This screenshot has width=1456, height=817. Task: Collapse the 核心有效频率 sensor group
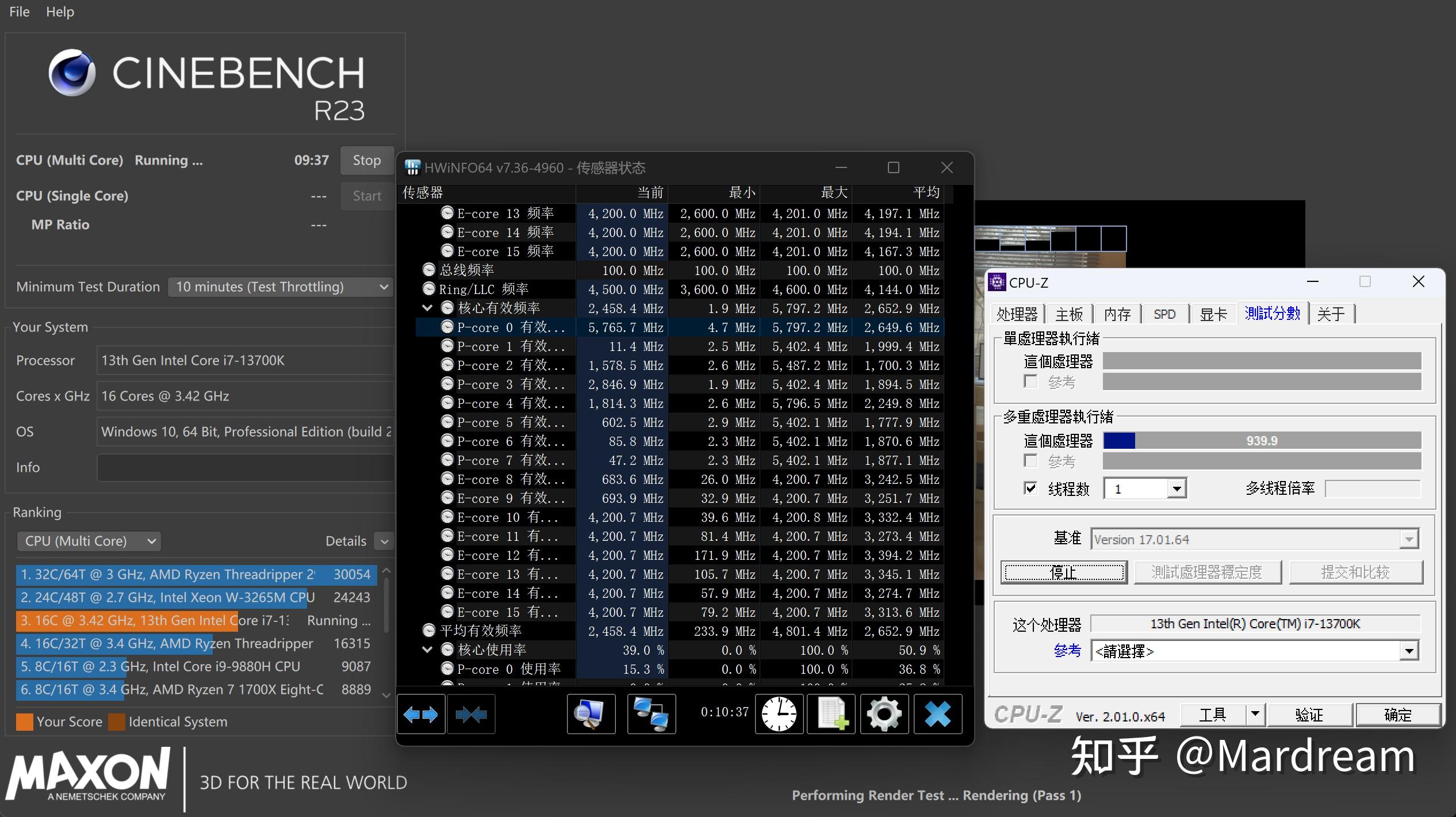tap(428, 308)
